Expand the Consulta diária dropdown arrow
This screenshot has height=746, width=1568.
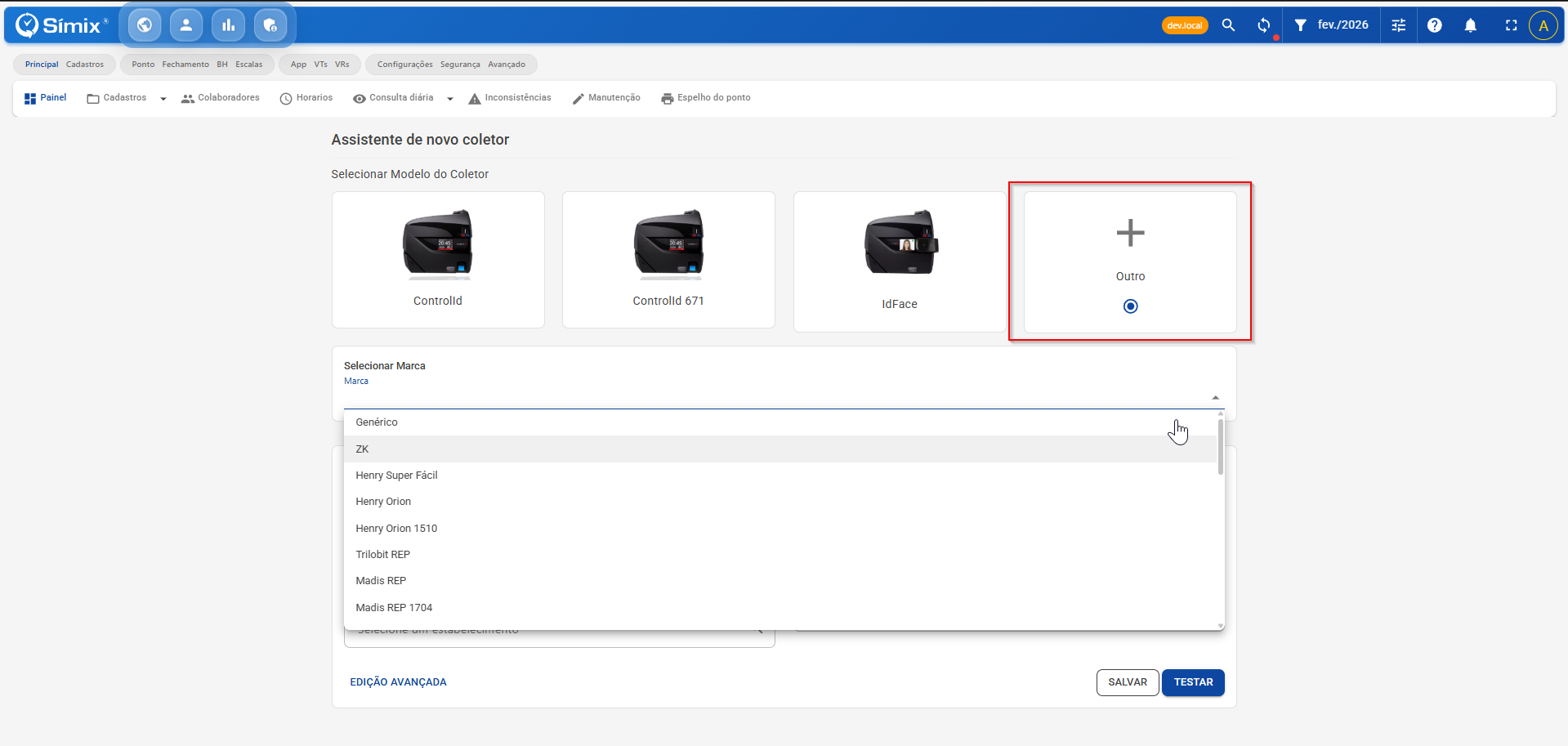point(450,99)
